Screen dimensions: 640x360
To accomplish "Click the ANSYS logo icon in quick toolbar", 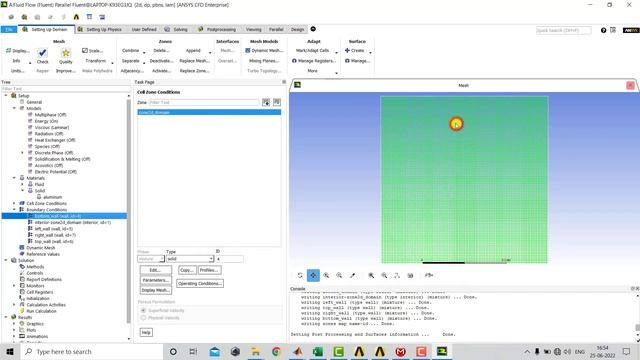I will pos(76,17).
